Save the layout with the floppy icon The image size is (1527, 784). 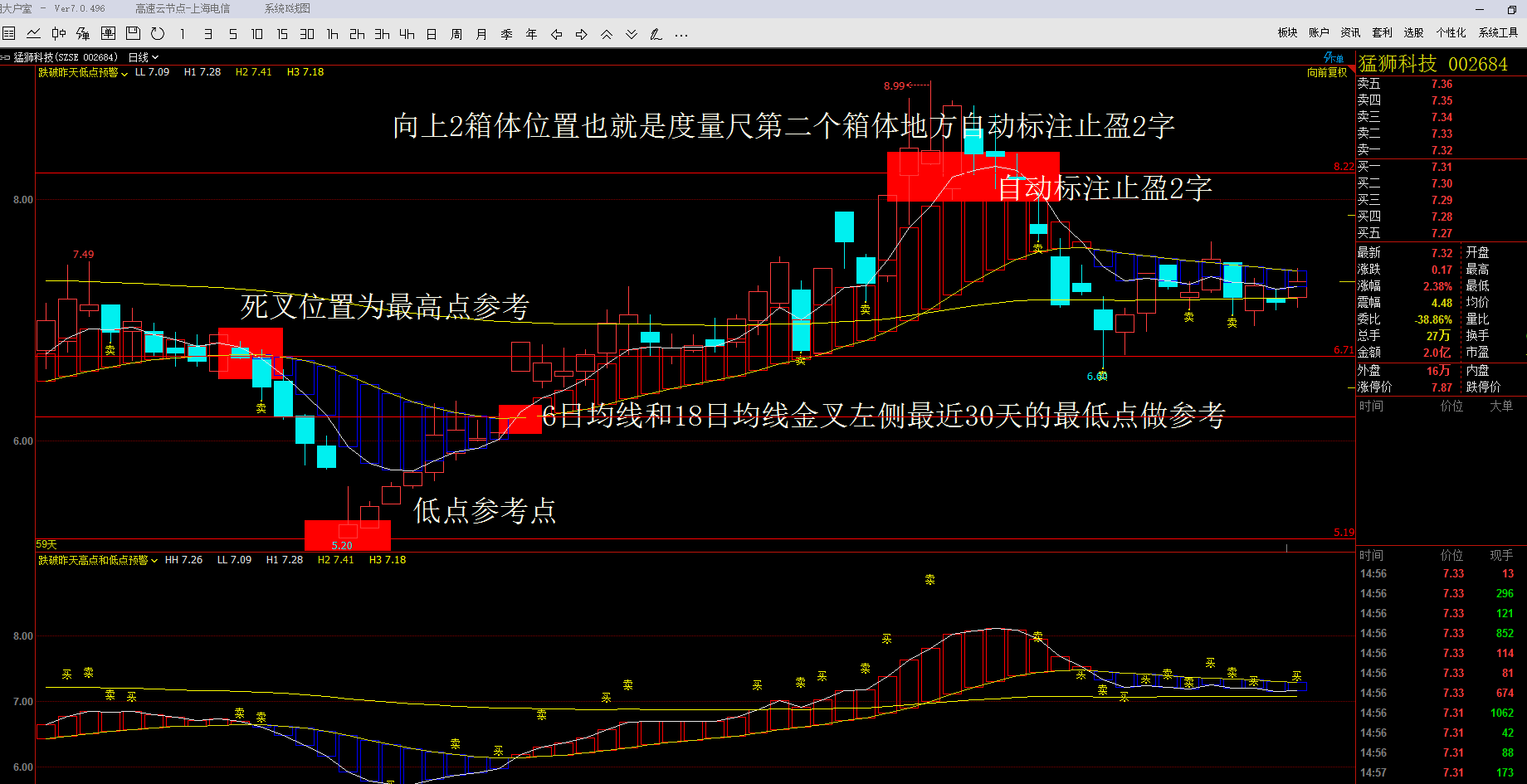(x=133, y=34)
